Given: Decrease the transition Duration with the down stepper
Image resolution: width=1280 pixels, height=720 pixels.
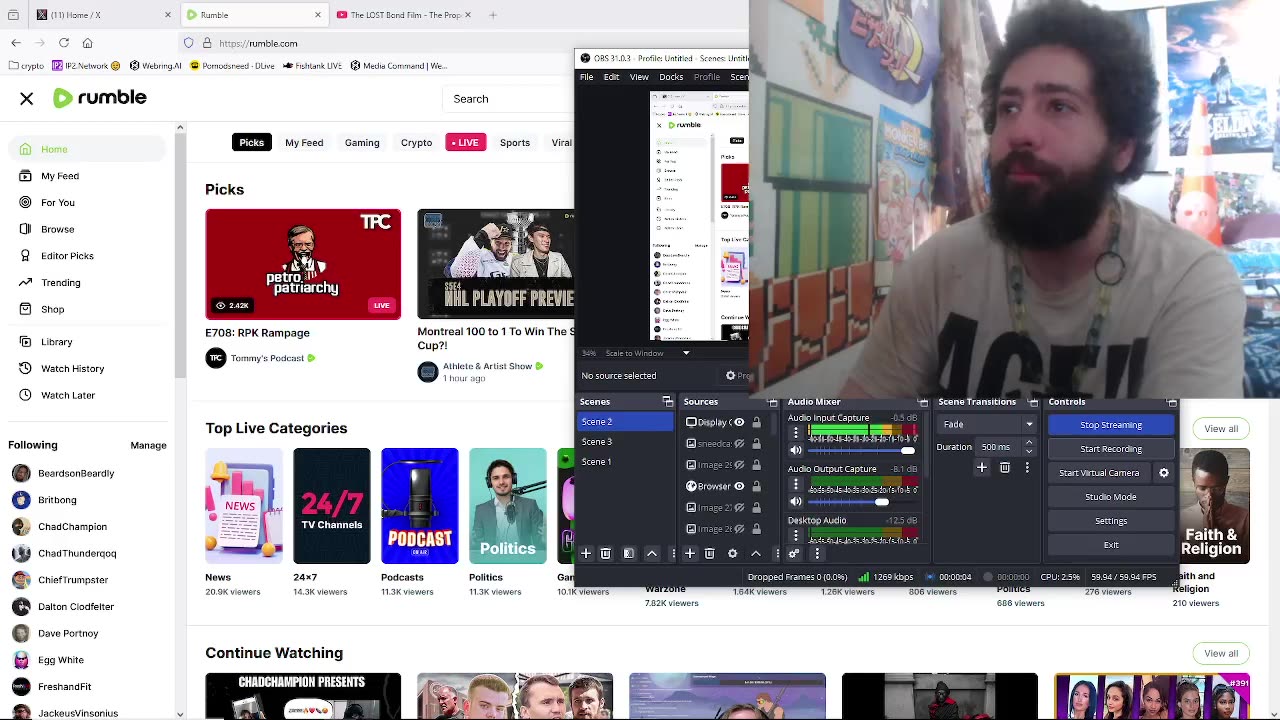Looking at the screenshot, I should click(1029, 452).
